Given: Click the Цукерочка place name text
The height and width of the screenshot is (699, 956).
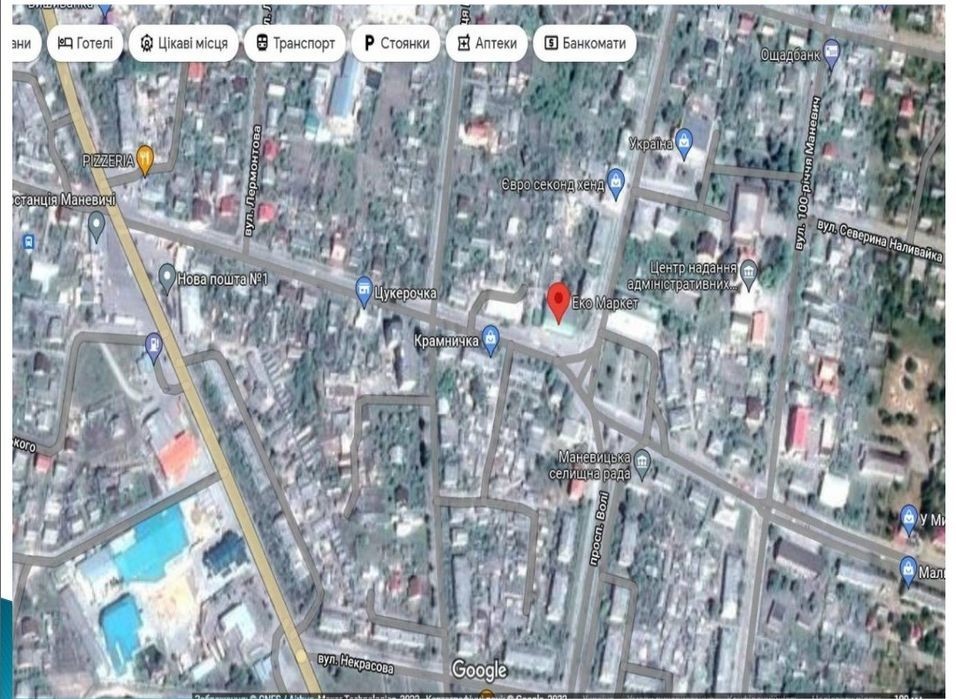Looking at the screenshot, I should [x=405, y=293].
